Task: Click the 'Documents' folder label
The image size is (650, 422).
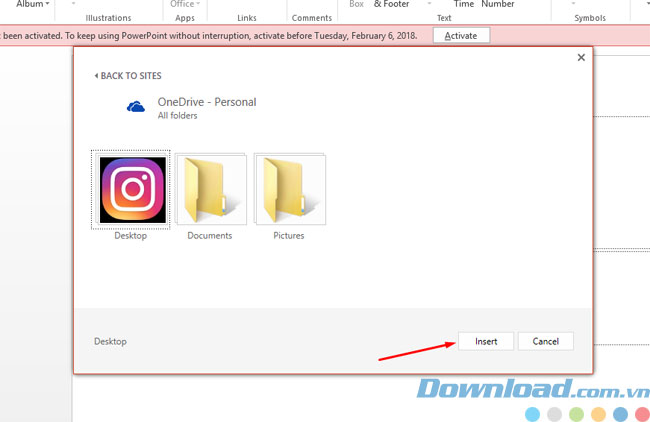Action: click(x=210, y=235)
